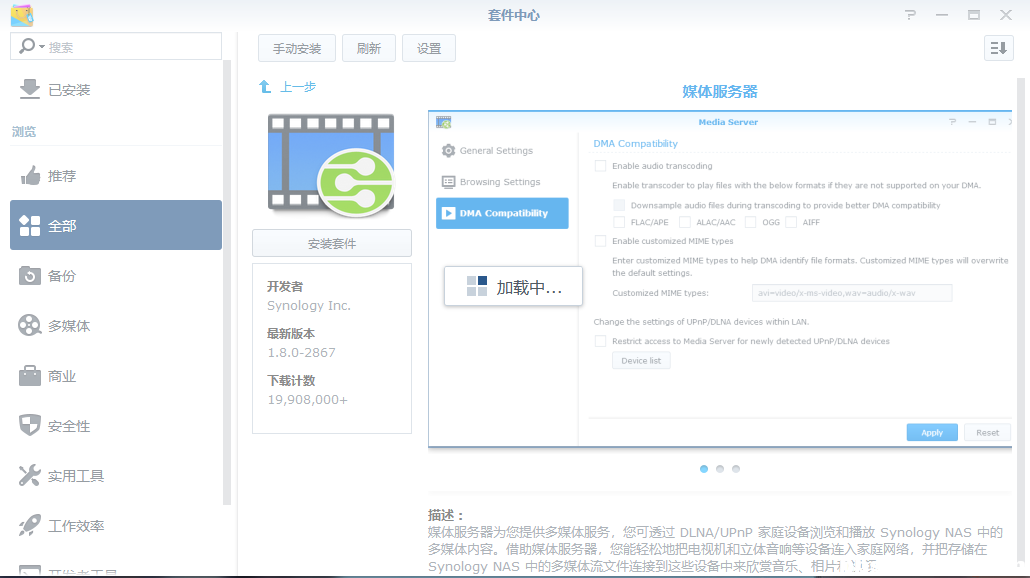Show the first screenshot via first dot

[704, 469]
